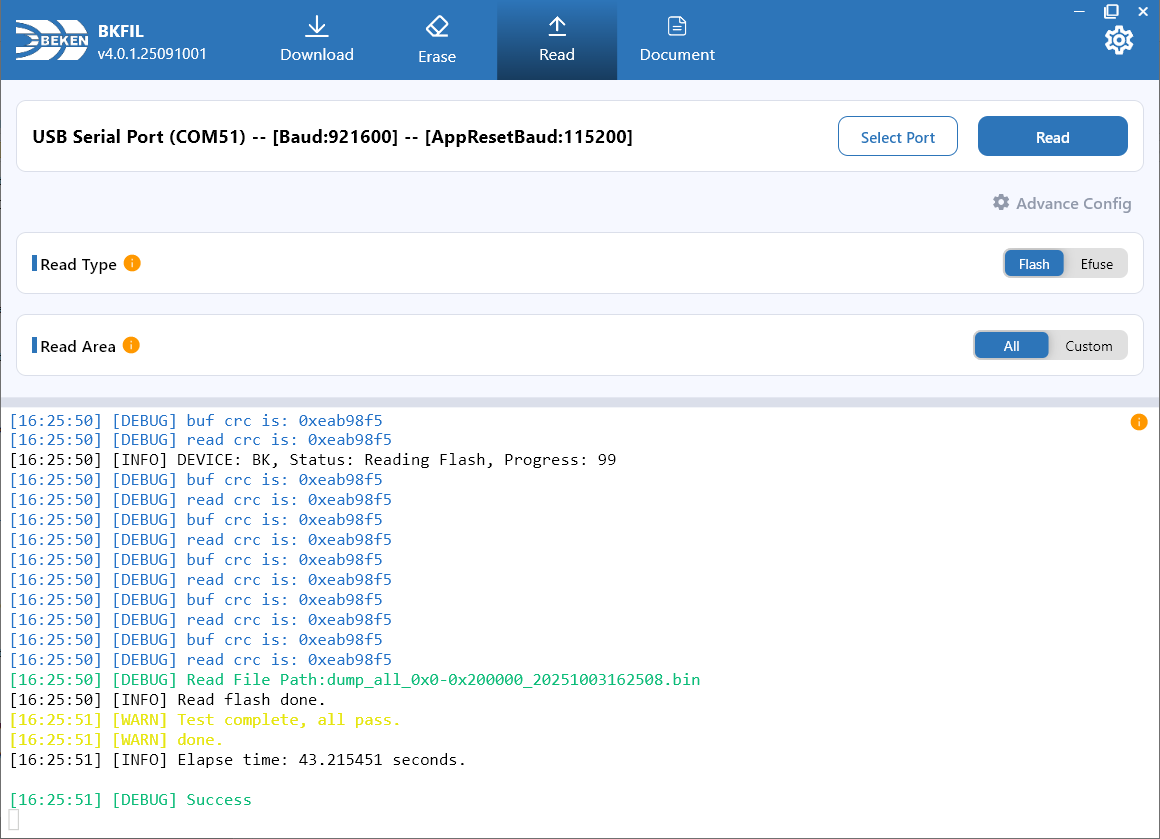Click the Read File Path log line
Screen dimensions: 1160x839
pos(355,680)
